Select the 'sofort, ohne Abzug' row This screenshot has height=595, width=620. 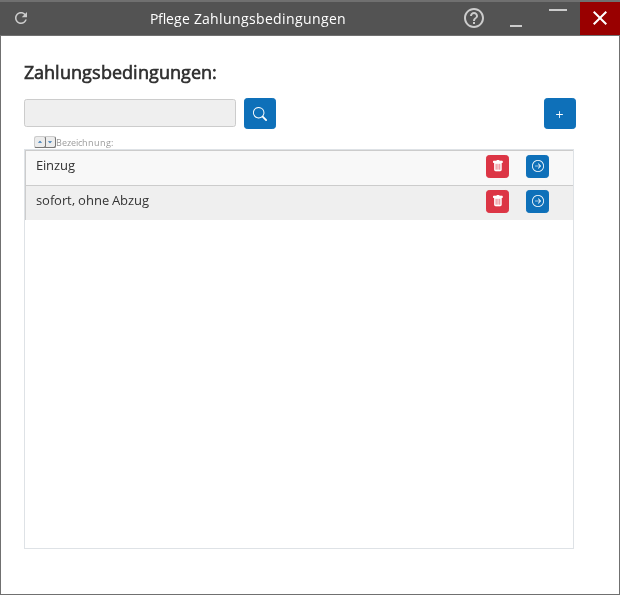click(250, 202)
